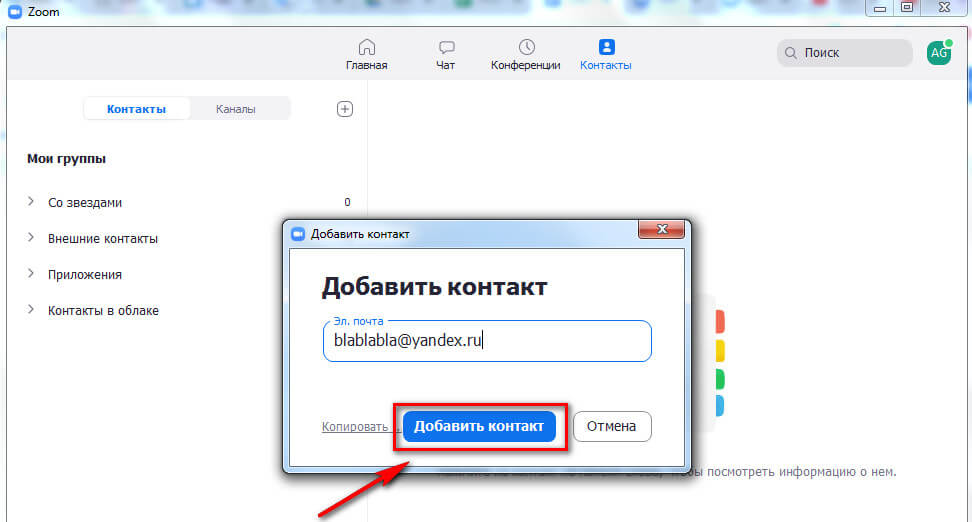Image resolution: width=972 pixels, height=522 pixels.
Task: Click the Home house icon
Action: (367, 47)
